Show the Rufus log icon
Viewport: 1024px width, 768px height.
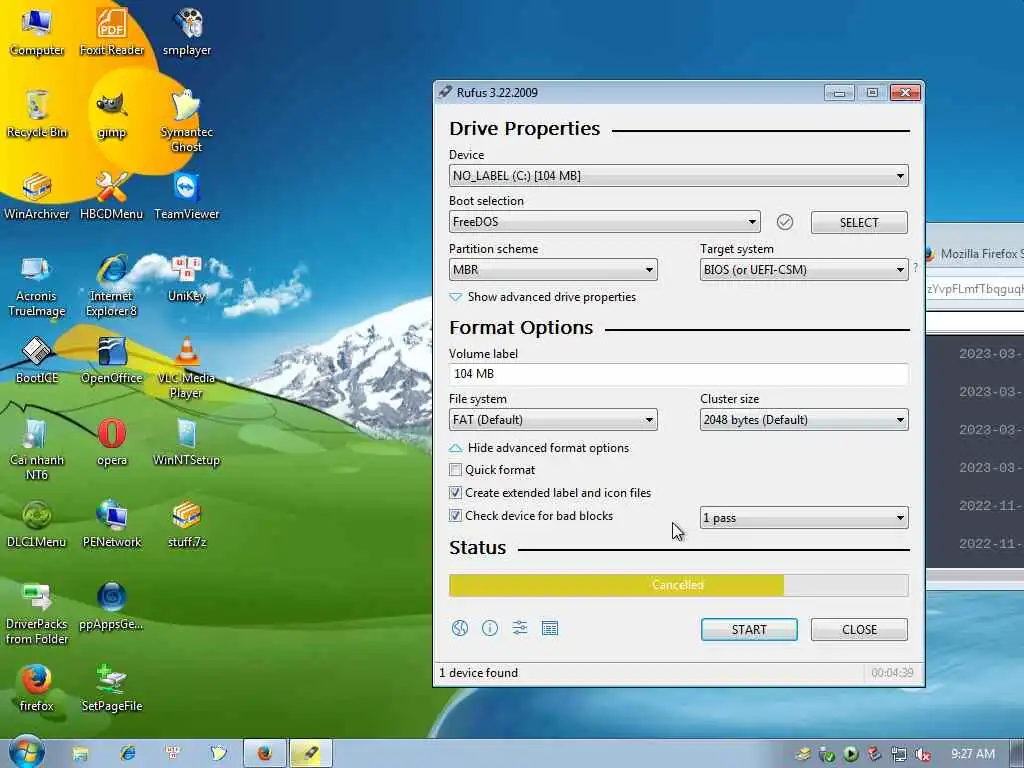tap(550, 628)
